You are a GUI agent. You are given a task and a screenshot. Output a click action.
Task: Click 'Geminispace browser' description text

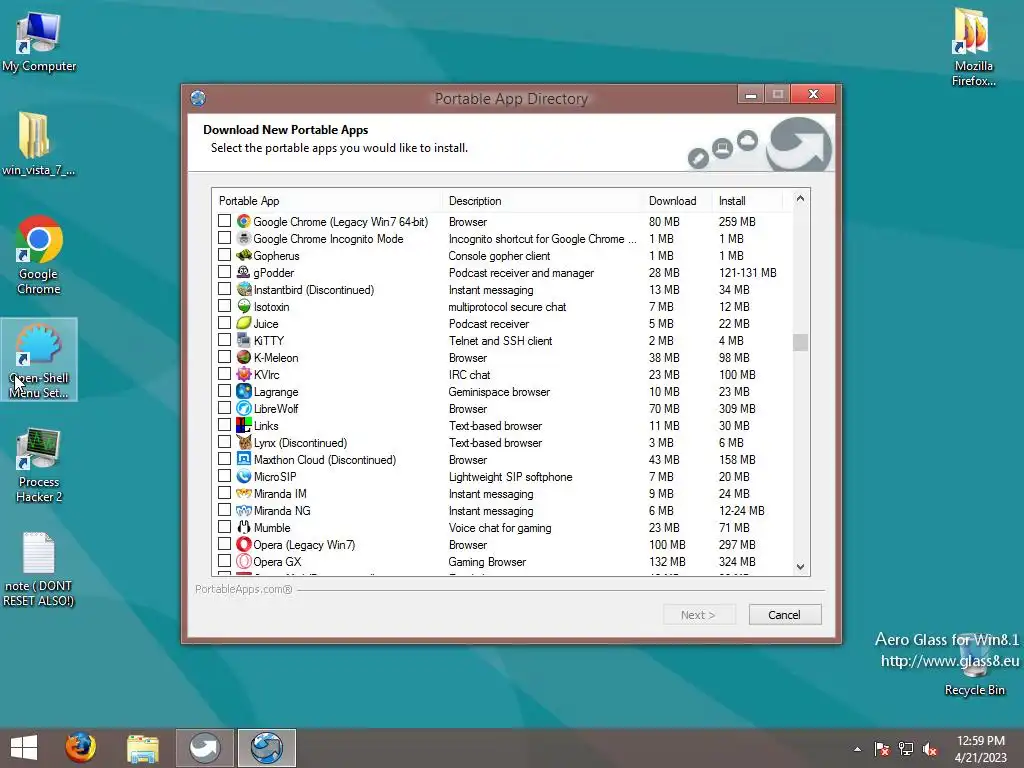(x=499, y=391)
